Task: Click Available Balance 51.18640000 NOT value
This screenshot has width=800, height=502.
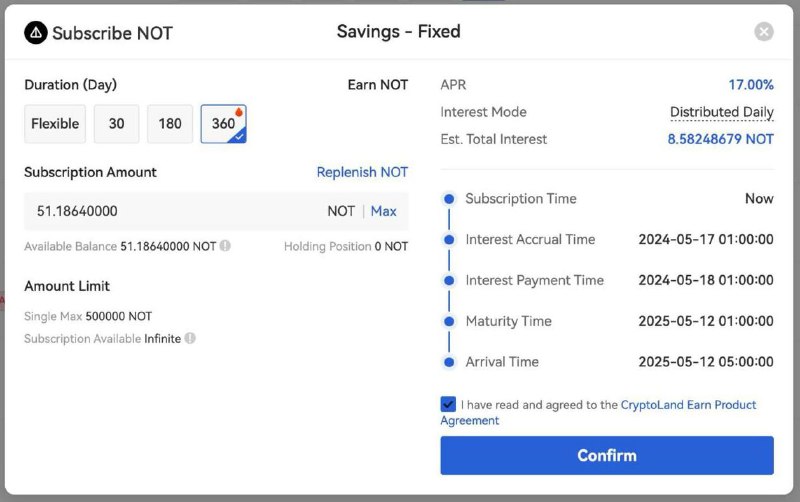Action: 168,246
